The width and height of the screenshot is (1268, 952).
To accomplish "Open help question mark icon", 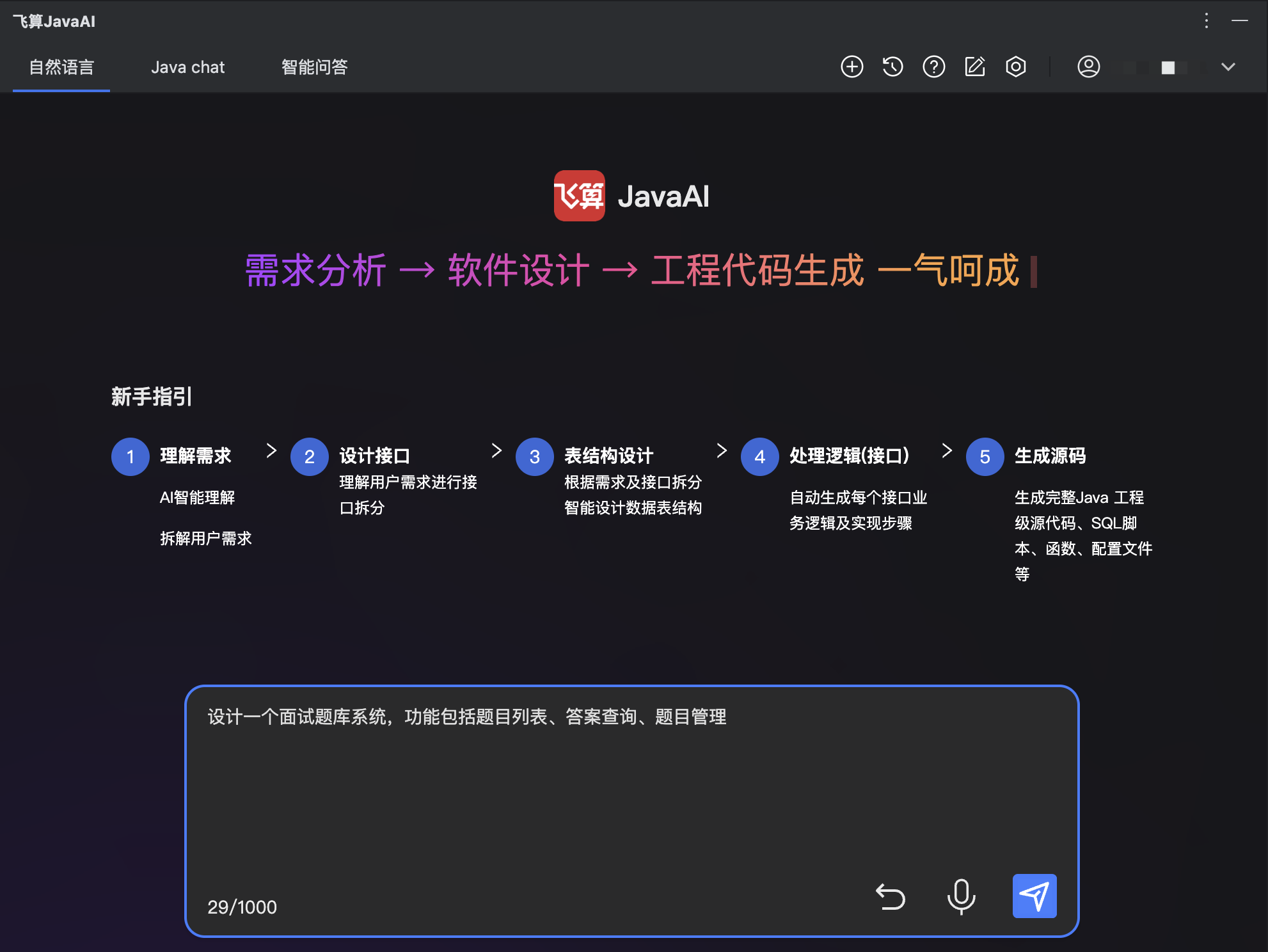I will (x=933, y=67).
